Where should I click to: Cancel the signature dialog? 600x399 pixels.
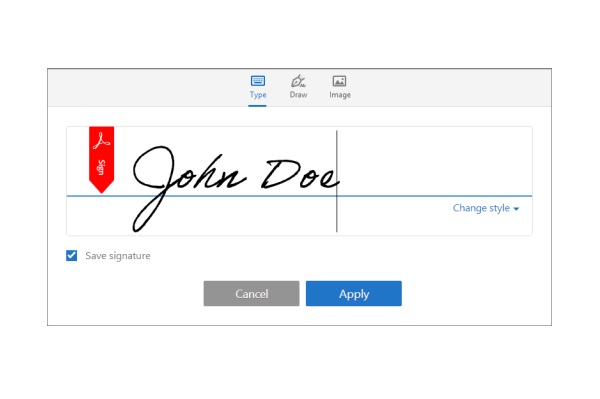(x=251, y=293)
